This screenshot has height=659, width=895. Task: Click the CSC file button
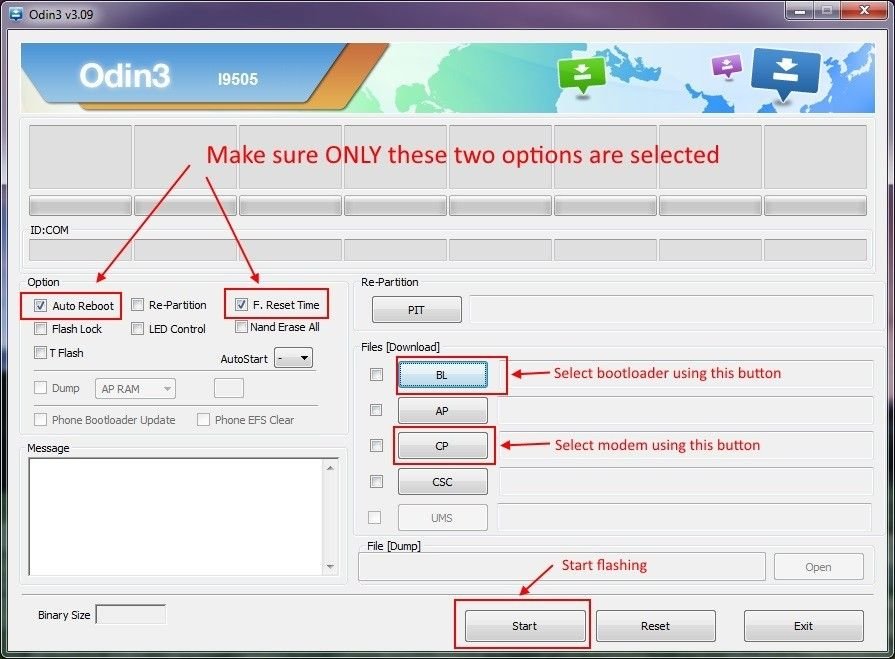coord(442,482)
